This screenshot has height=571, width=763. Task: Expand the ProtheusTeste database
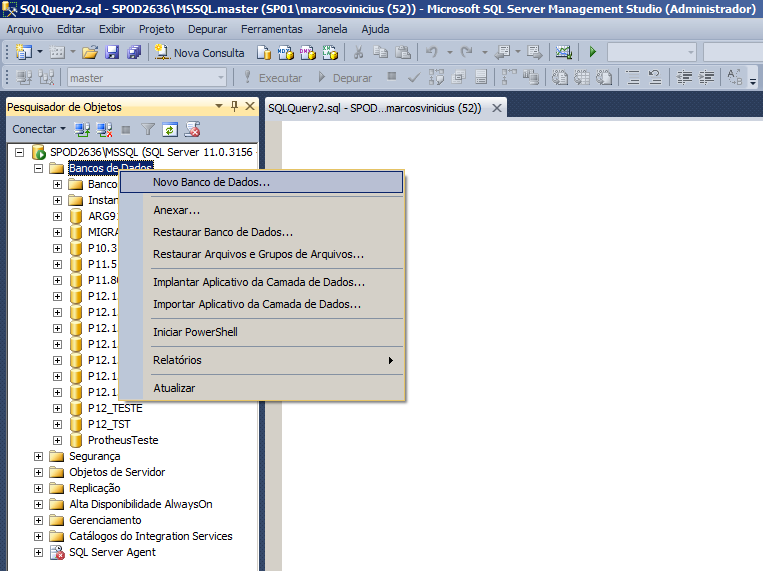coord(57,441)
